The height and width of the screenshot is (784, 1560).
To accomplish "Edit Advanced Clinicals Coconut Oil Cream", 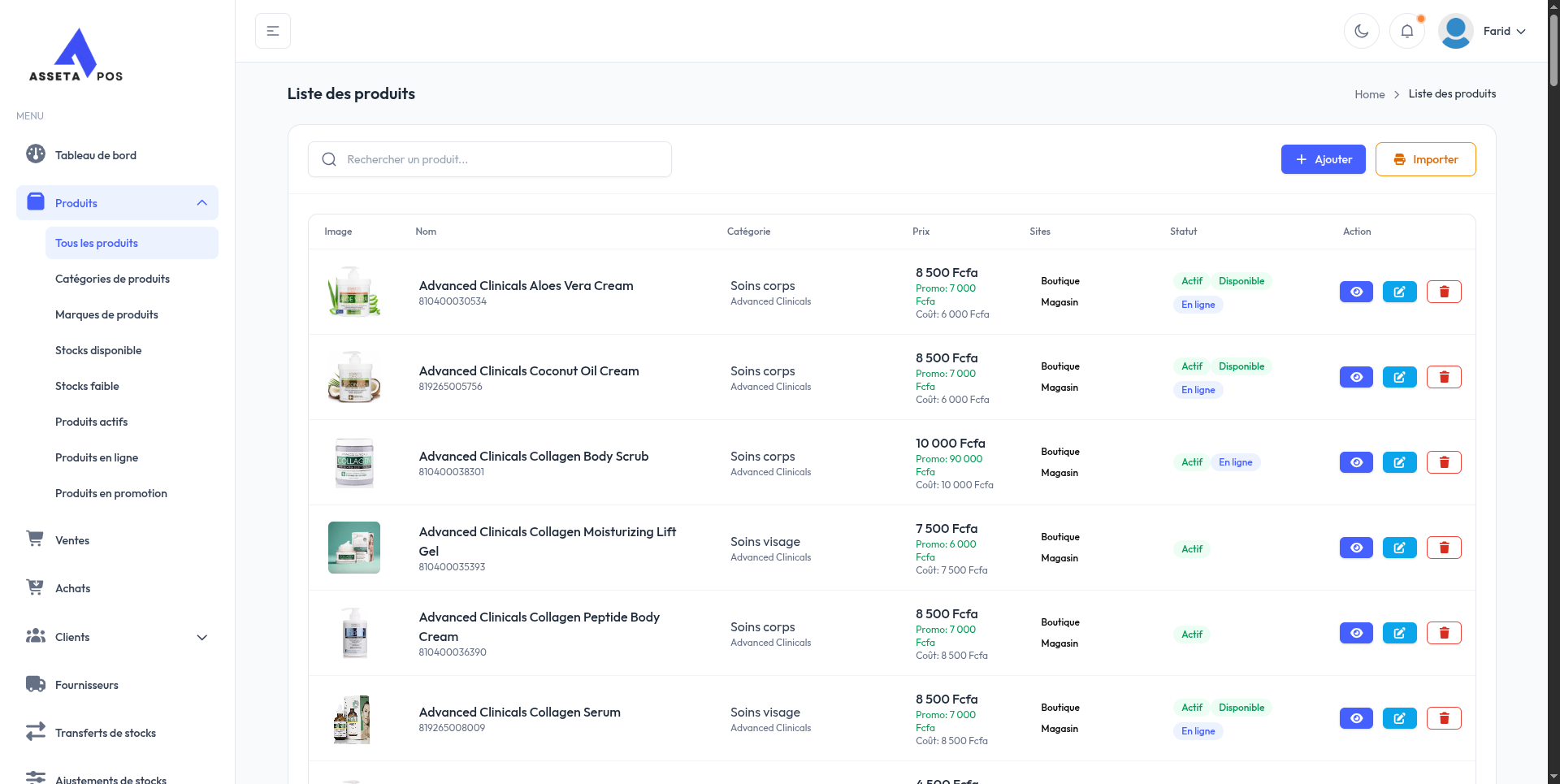I will point(1399,377).
